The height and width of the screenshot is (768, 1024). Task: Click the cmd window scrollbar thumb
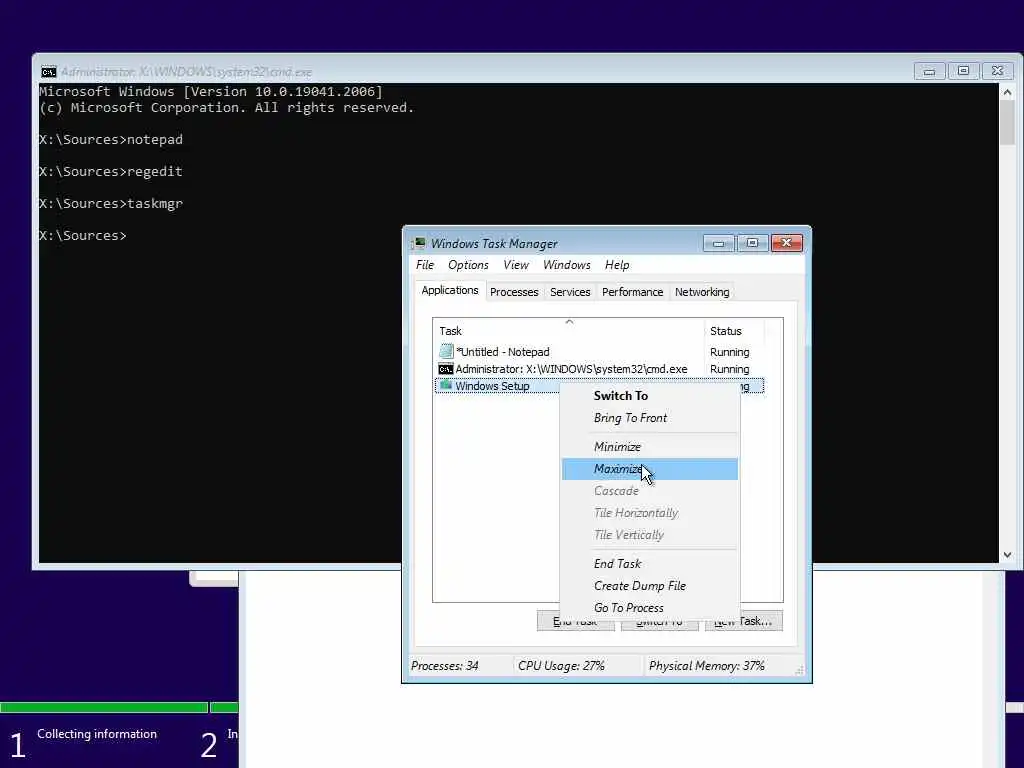click(1007, 123)
